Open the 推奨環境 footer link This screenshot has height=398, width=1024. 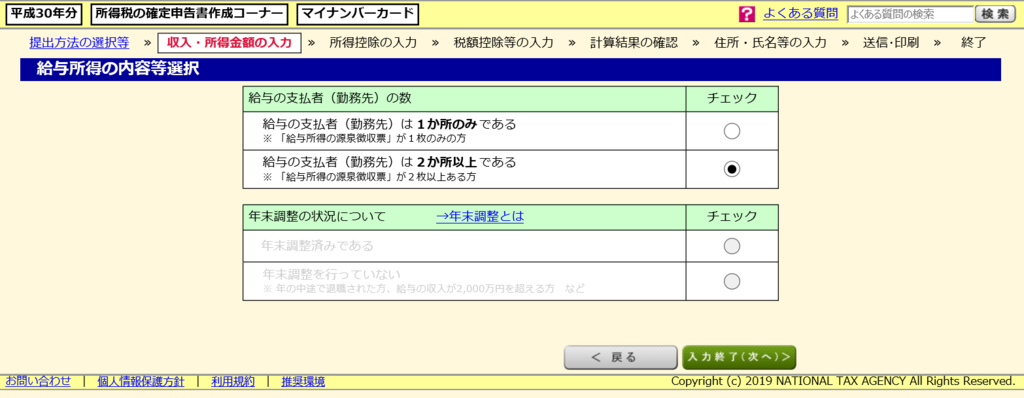click(303, 381)
